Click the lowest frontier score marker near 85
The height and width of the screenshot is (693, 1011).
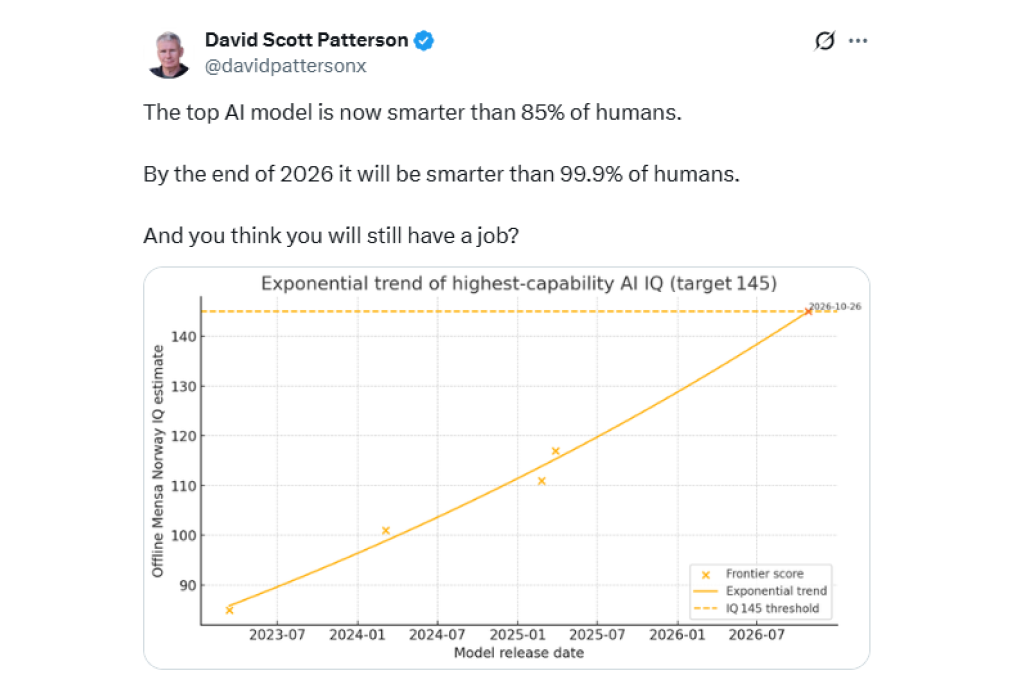click(230, 610)
